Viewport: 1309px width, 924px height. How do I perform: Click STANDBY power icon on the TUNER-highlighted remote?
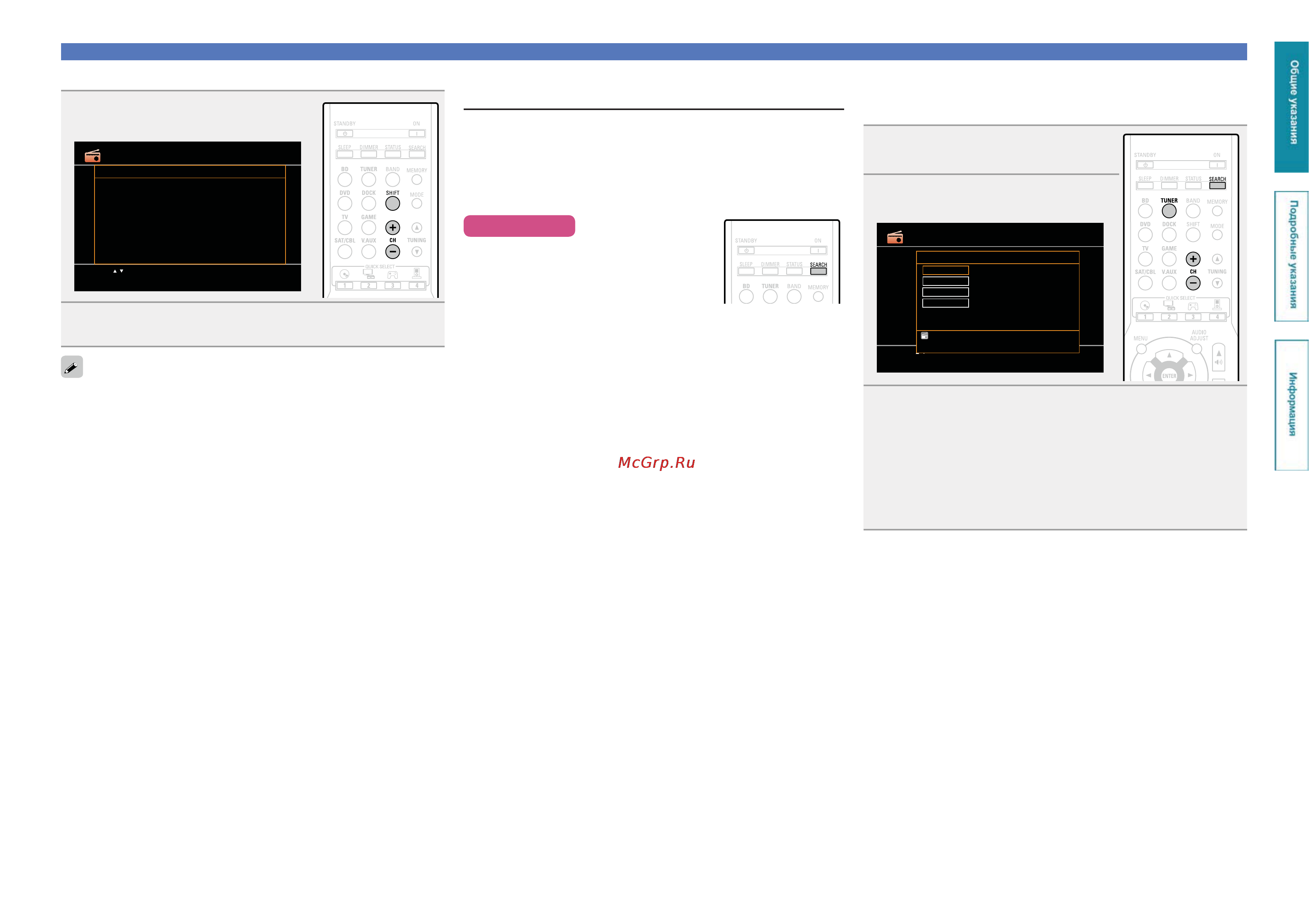(x=1145, y=165)
